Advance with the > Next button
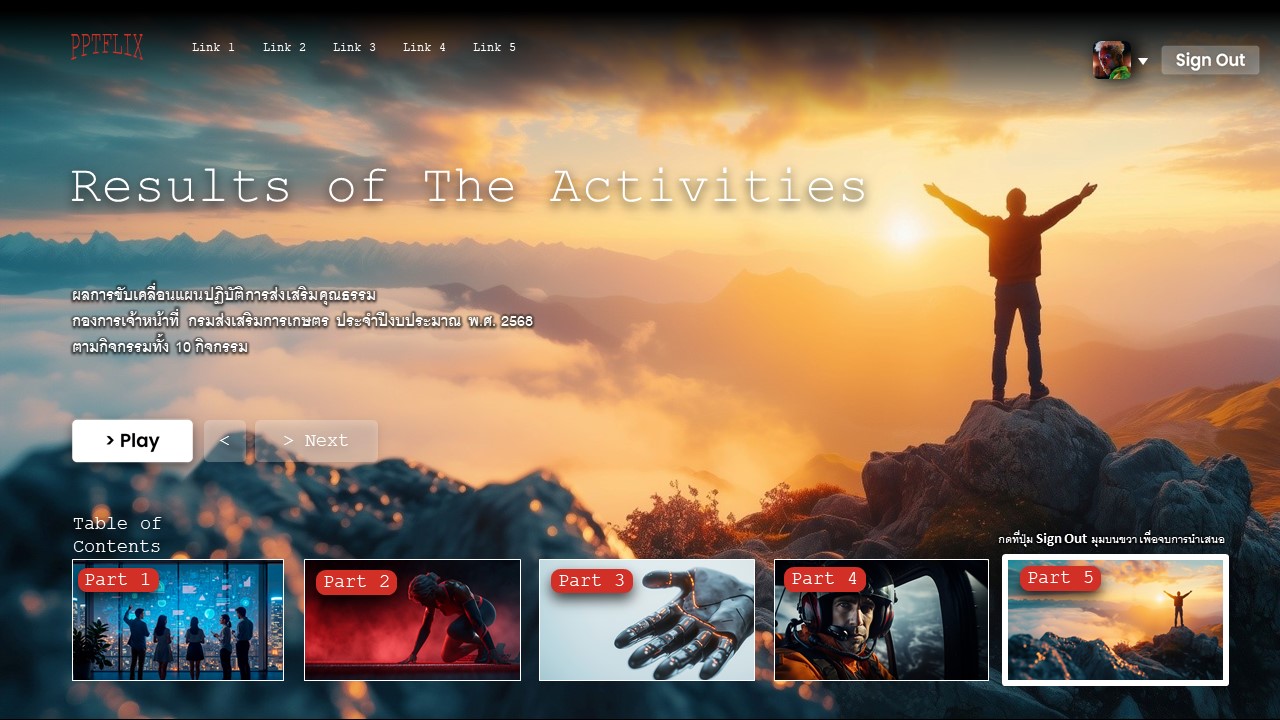This screenshot has width=1280, height=720. pyautogui.click(x=316, y=441)
